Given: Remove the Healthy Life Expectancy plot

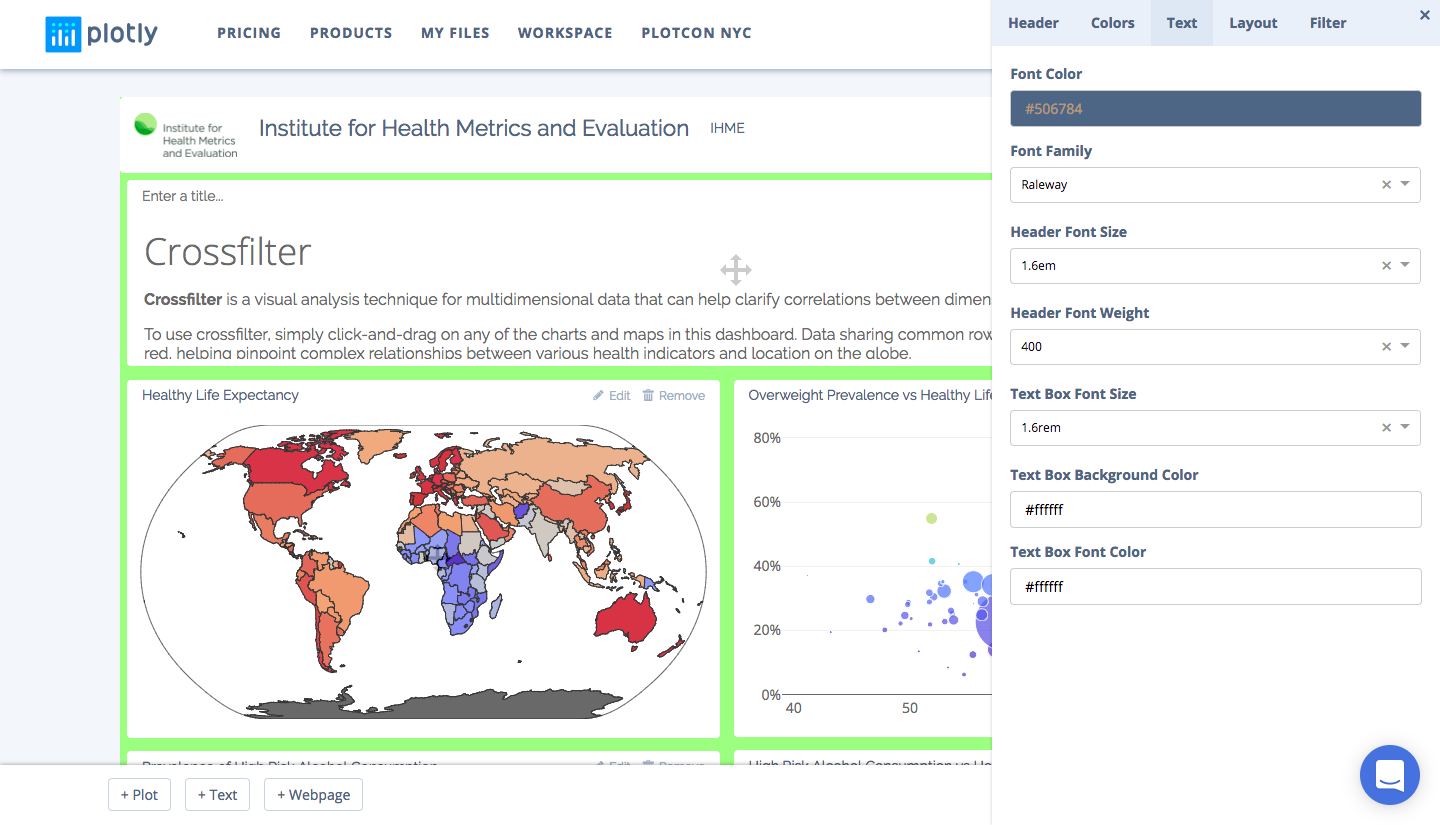Looking at the screenshot, I should click(x=673, y=396).
